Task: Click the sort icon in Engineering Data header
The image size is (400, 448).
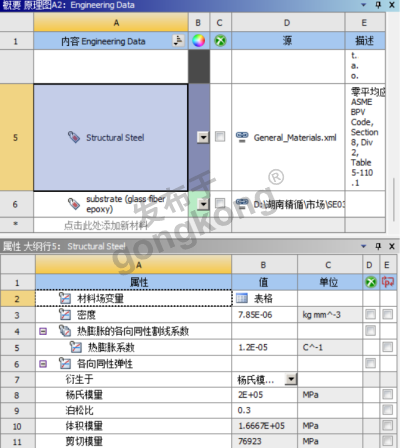Action: tap(179, 41)
